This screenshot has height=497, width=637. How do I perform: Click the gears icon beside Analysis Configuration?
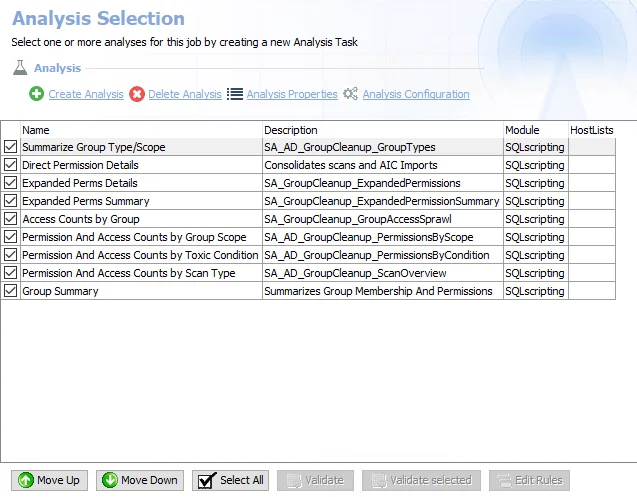(350, 94)
